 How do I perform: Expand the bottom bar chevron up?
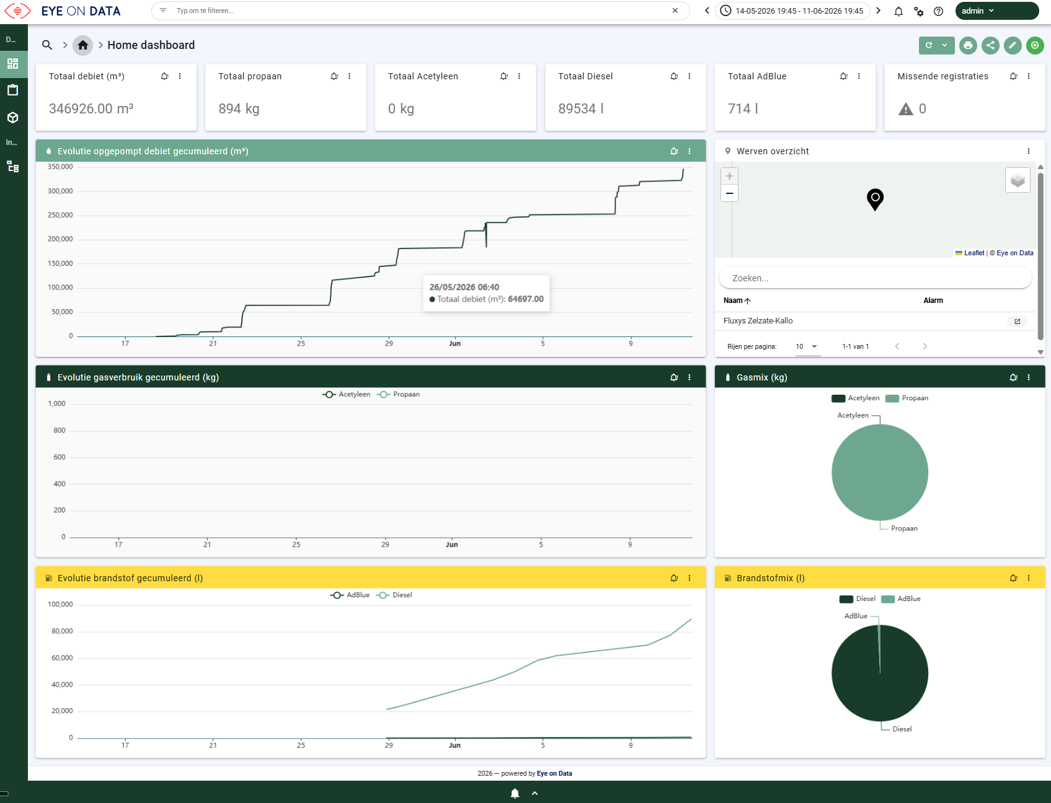tap(535, 793)
